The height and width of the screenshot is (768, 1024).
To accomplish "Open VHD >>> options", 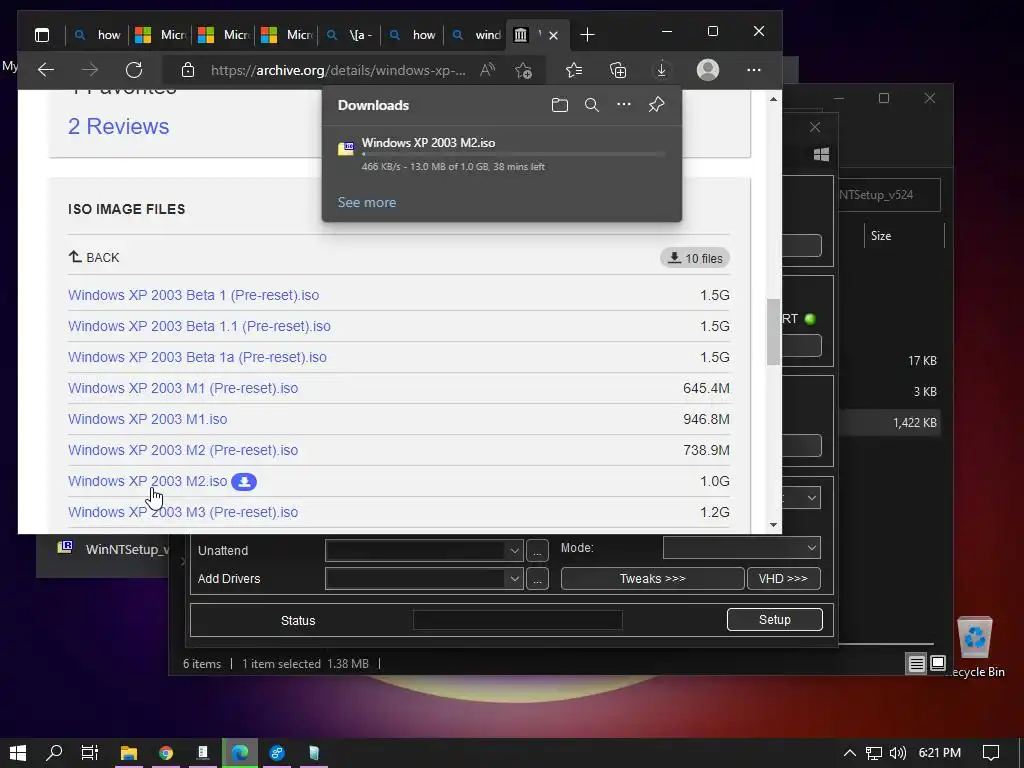I will click(783, 579).
